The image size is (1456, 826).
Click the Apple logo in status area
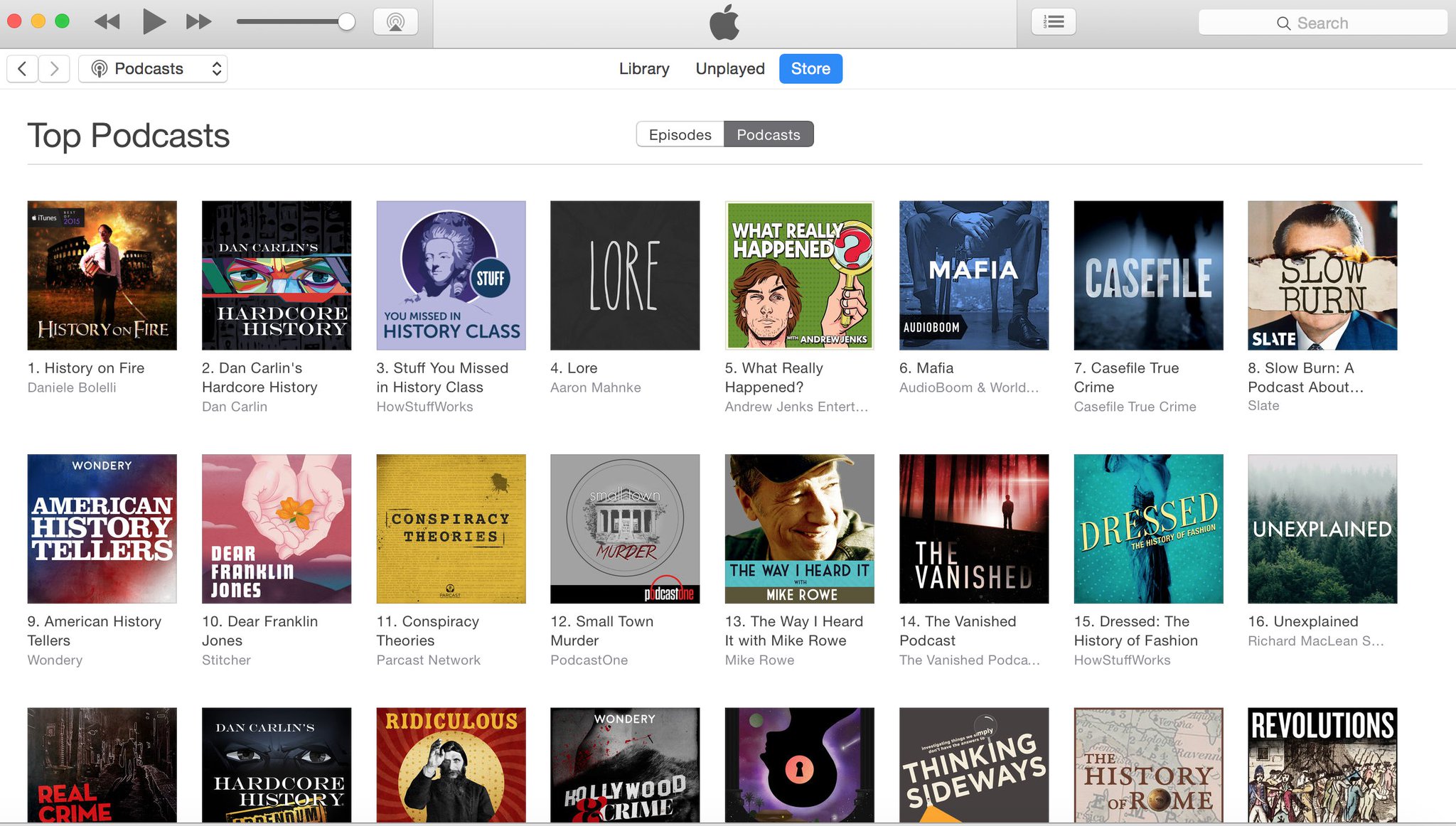724,23
